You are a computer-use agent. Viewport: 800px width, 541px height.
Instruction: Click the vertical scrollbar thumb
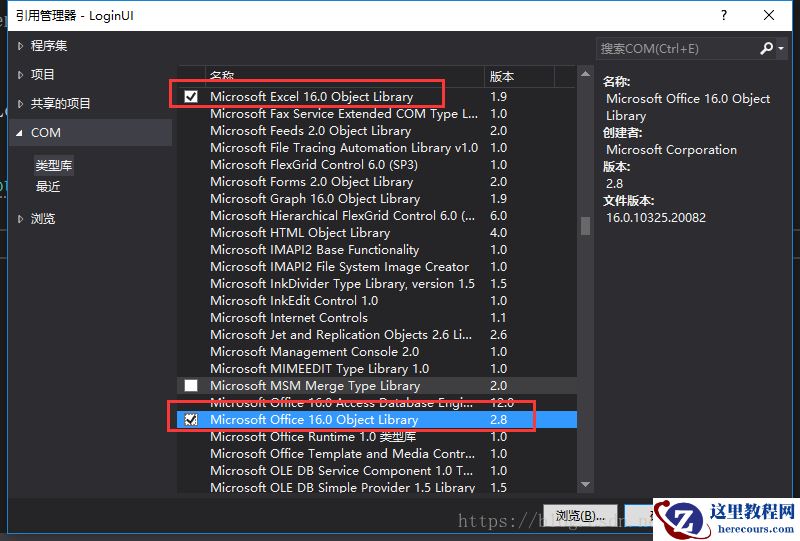[x=585, y=226]
